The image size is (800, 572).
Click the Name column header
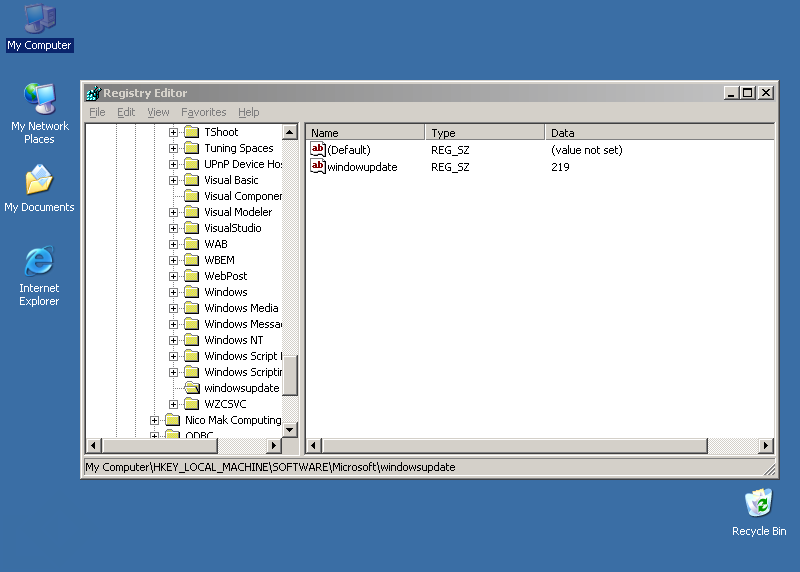(365, 133)
